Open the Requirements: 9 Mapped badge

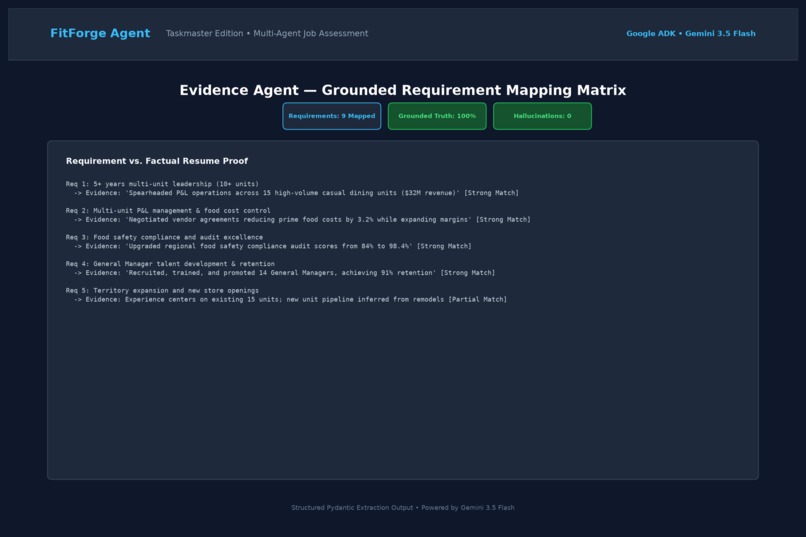(332, 116)
